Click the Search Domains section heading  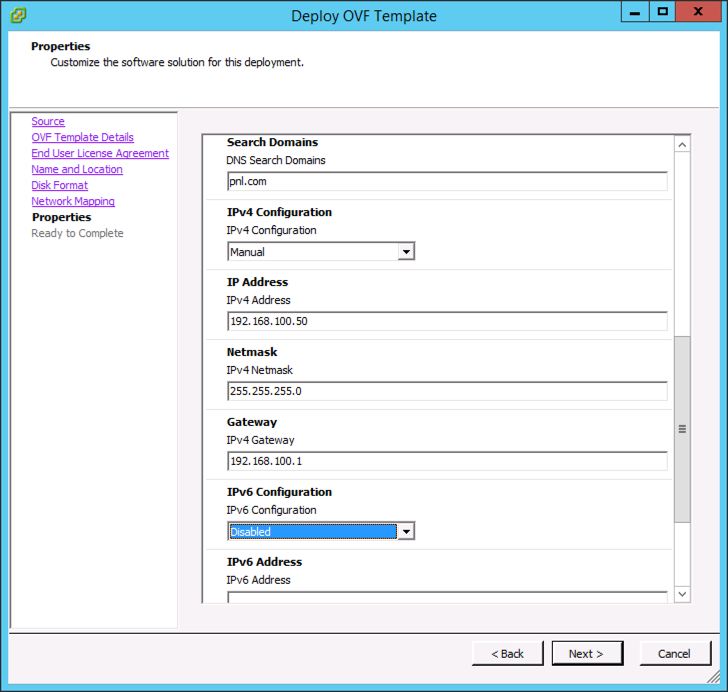(272, 142)
